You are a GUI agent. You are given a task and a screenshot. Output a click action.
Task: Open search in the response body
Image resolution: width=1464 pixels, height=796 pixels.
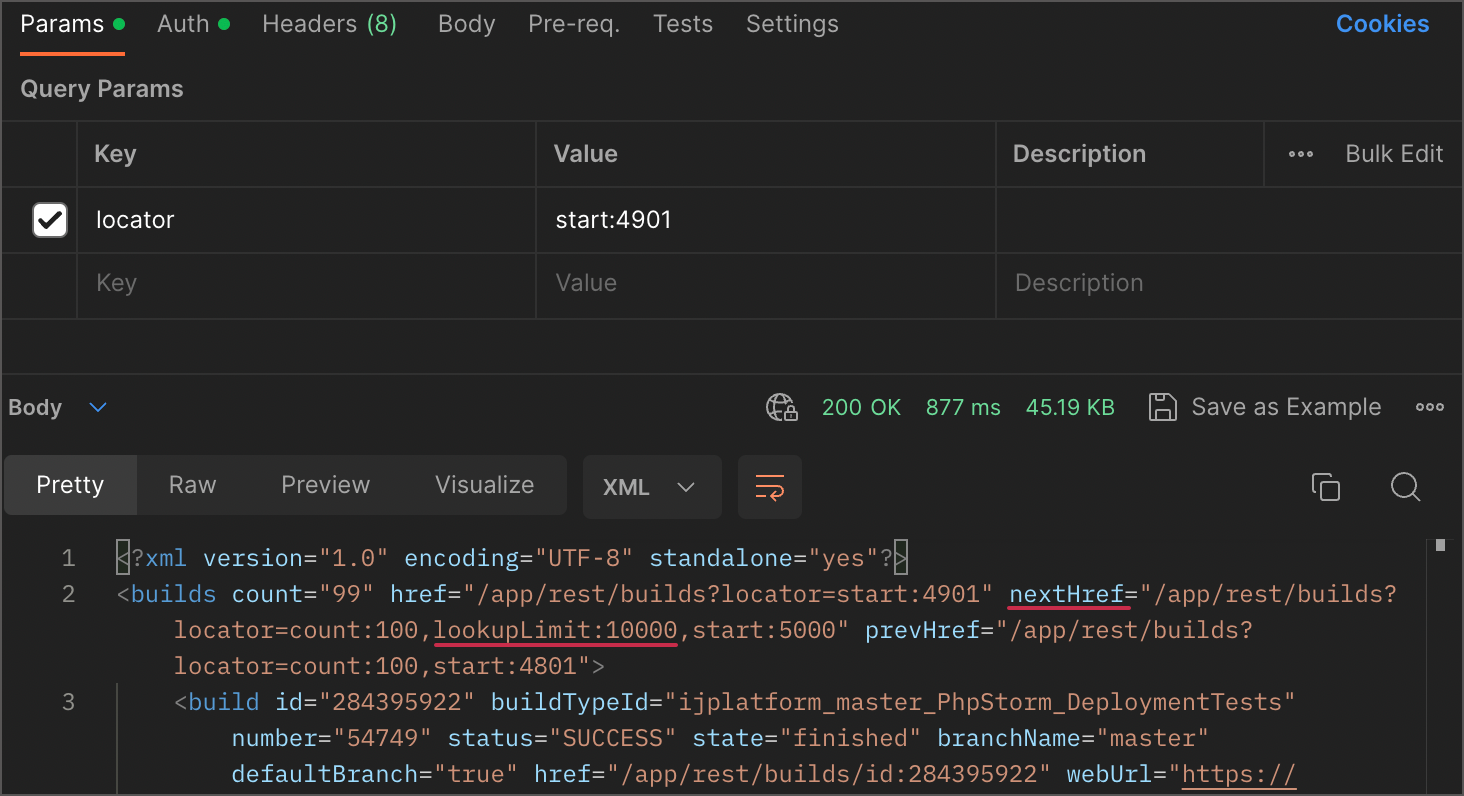(1405, 487)
